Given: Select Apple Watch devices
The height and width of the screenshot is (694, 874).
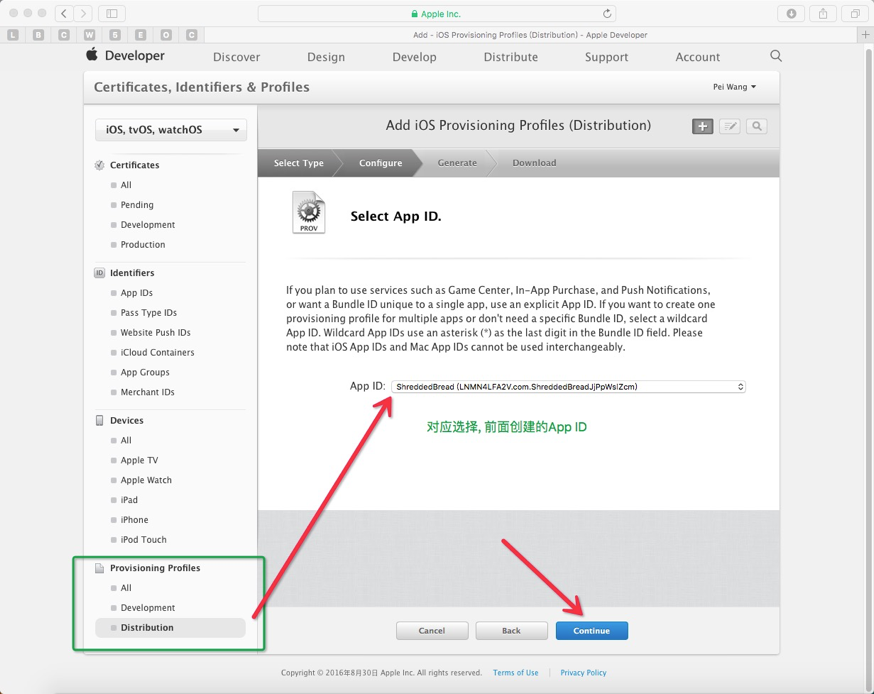Looking at the screenshot, I should pyautogui.click(x=146, y=480).
